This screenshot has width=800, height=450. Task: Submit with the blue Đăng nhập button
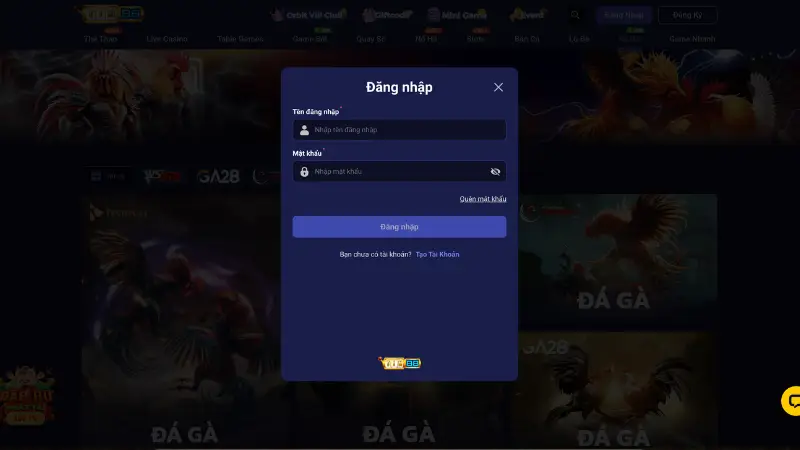pyautogui.click(x=399, y=227)
